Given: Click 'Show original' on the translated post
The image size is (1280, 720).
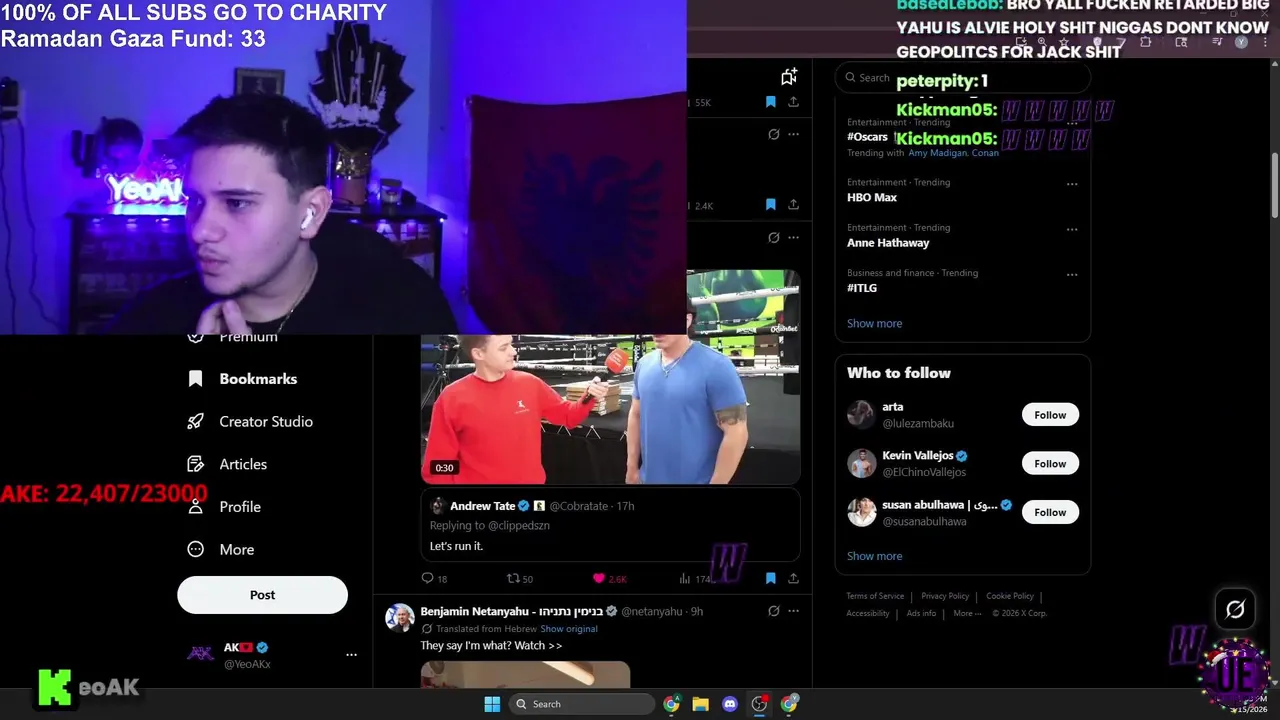Looking at the screenshot, I should pos(569,629).
